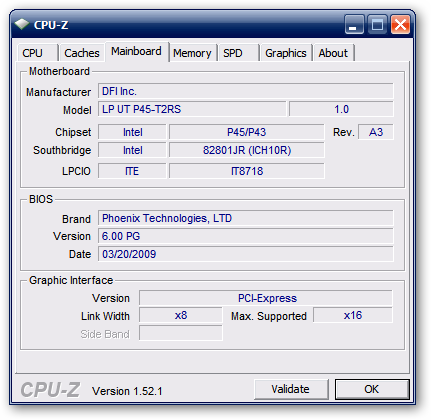This screenshot has width=431, height=420.
Task: Click the Validate button
Action: (x=291, y=389)
